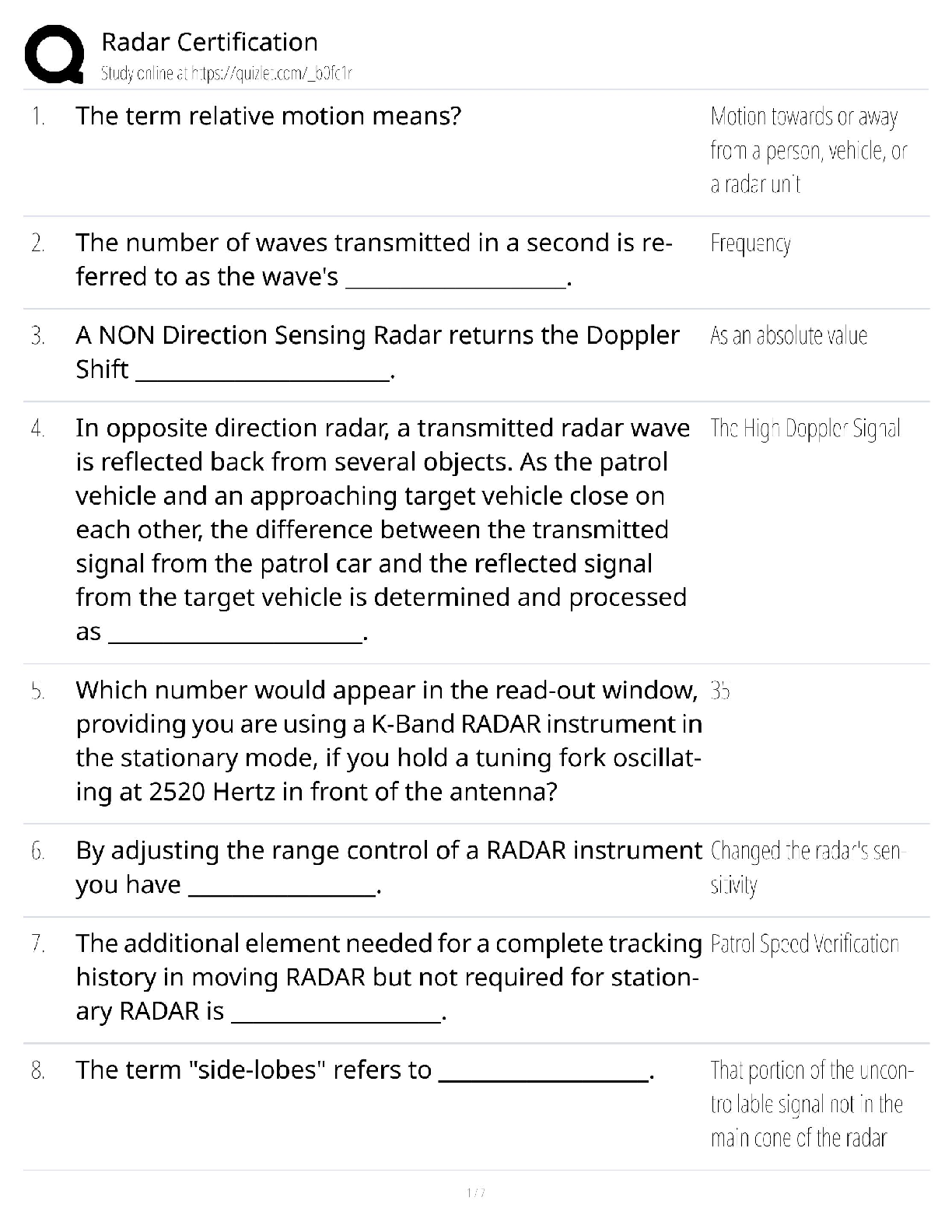
Task: Click the answer '35'
Action: point(719,691)
